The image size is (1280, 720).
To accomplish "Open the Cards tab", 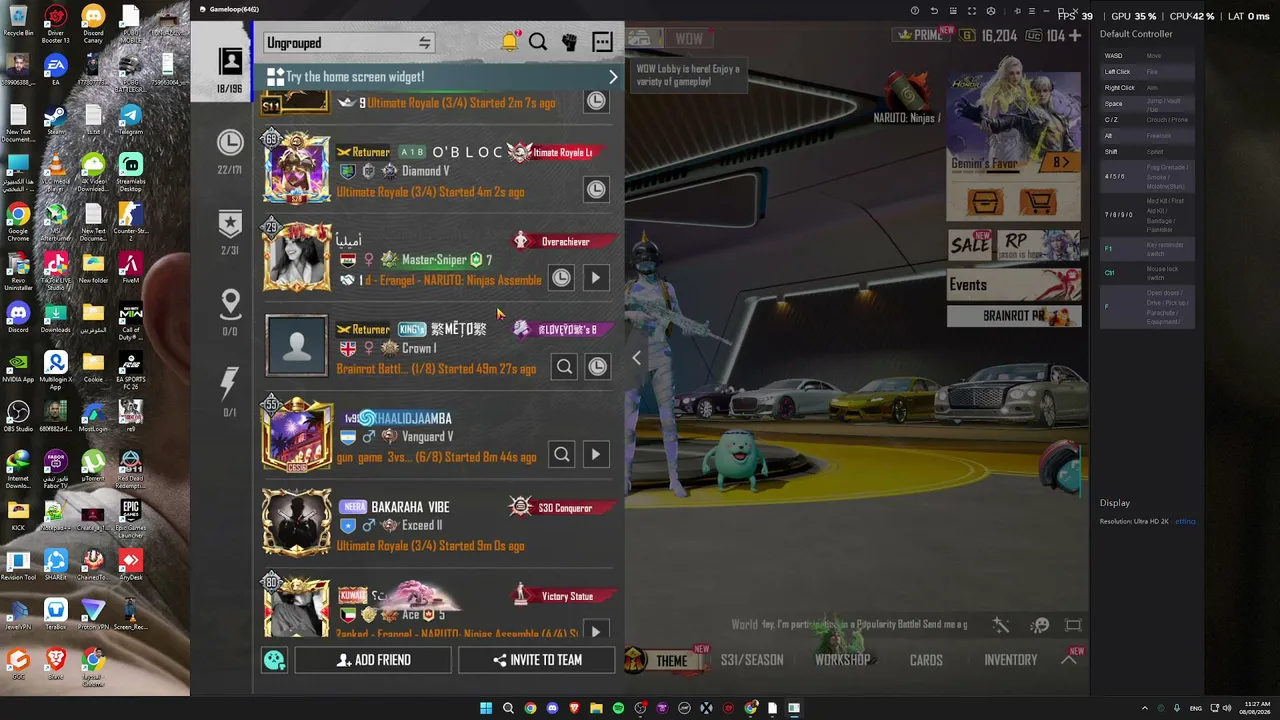I will (x=926, y=660).
